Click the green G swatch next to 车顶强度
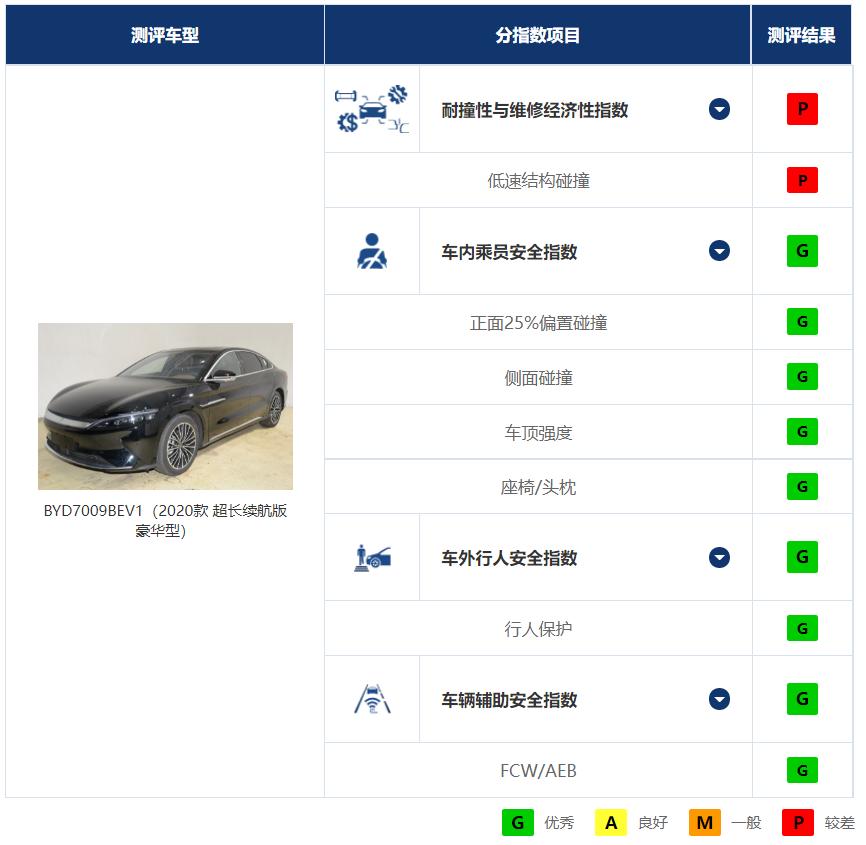Image resolution: width=866 pixels, height=845 pixels. [800, 431]
